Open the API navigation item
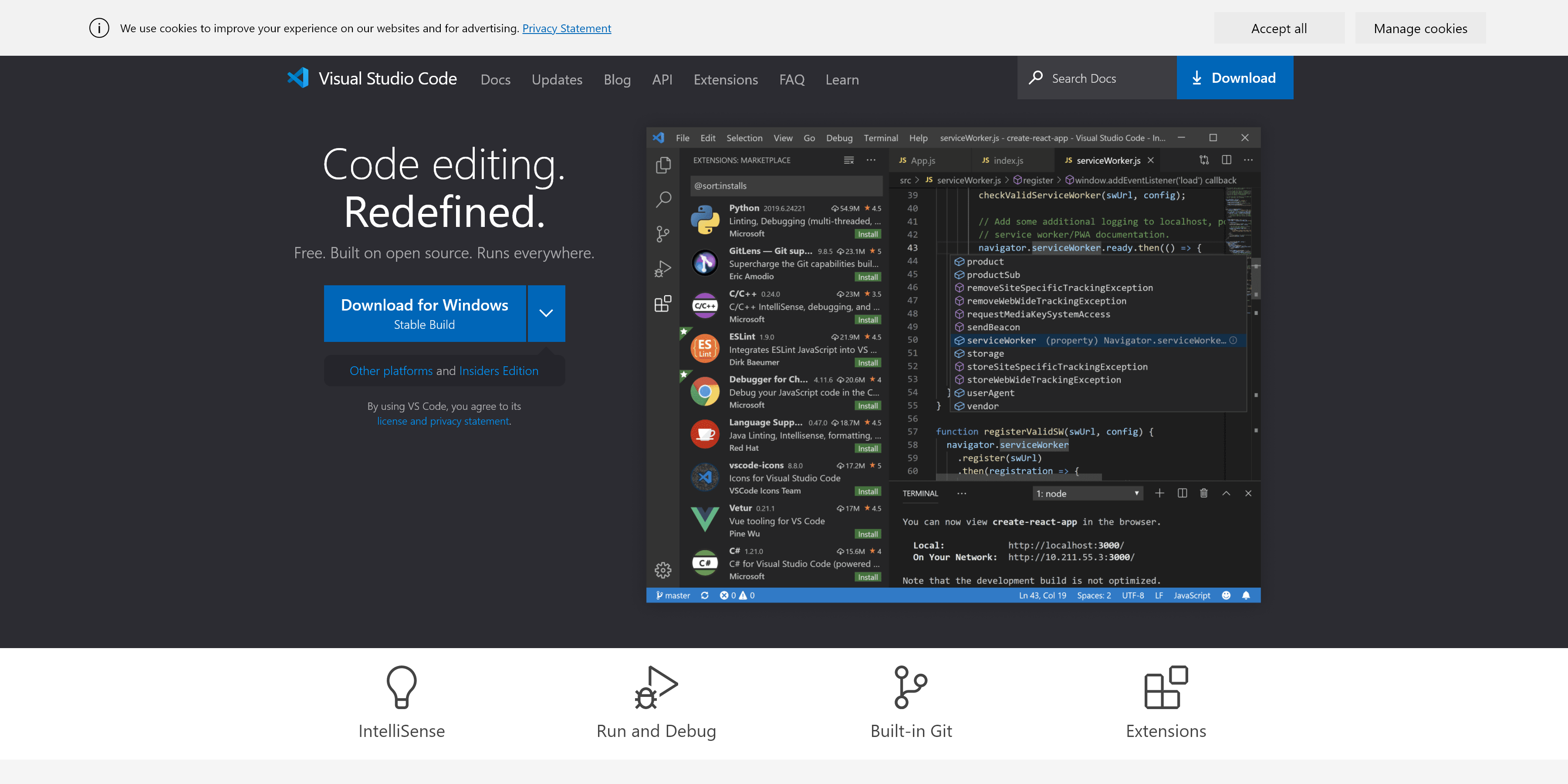This screenshot has width=1568, height=784. (662, 79)
